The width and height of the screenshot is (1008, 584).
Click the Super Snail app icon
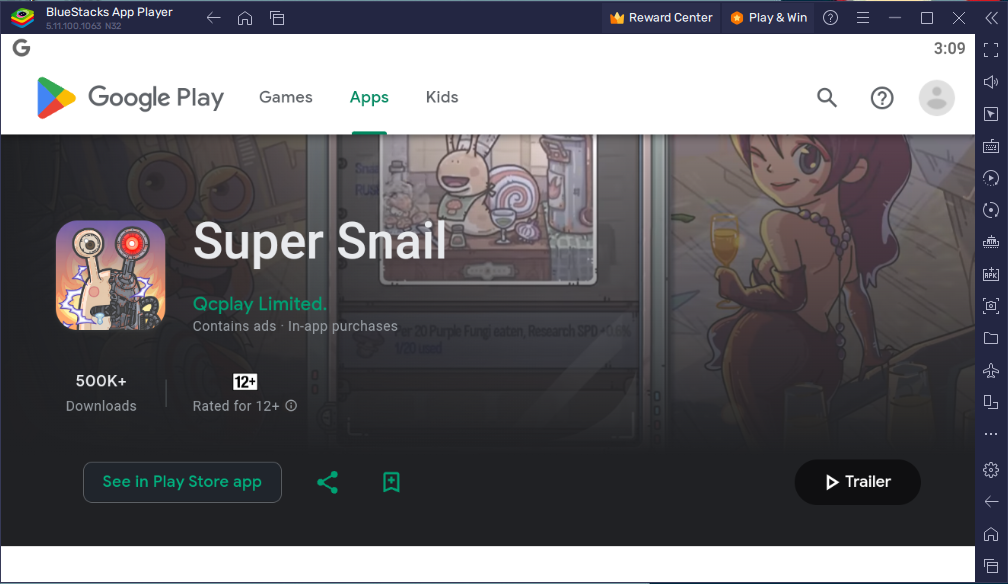111,275
